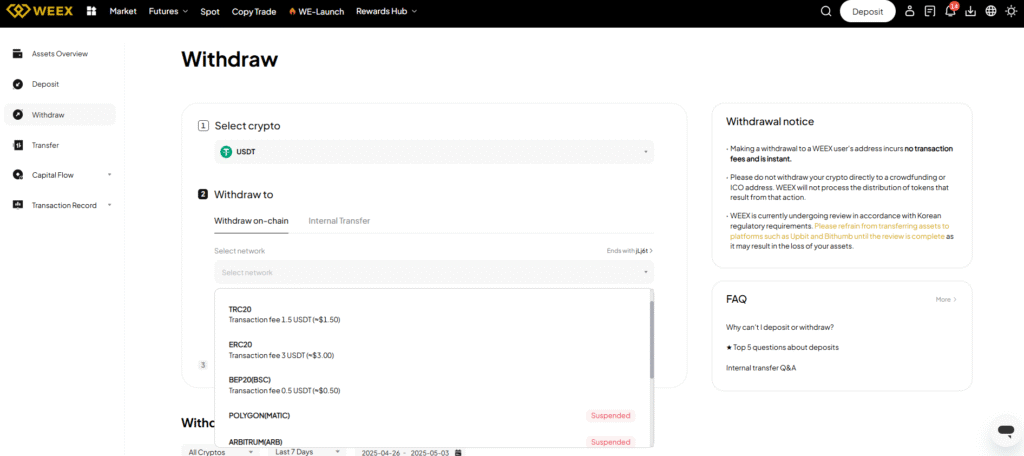Image resolution: width=1024 pixels, height=456 pixels.
Task: Select the ARBITRUM(ARB) network option
Action: (x=432, y=442)
